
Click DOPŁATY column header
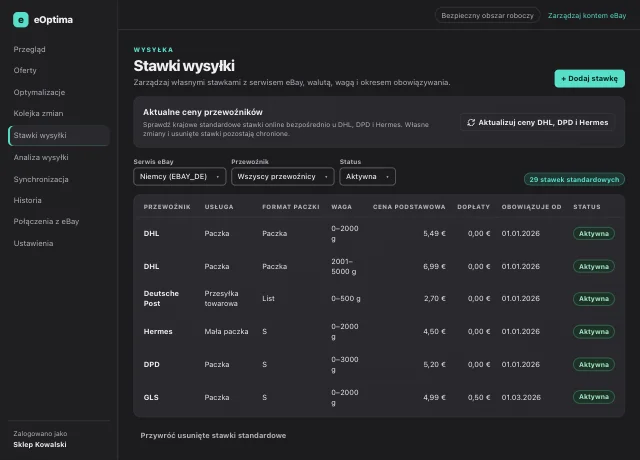click(473, 207)
